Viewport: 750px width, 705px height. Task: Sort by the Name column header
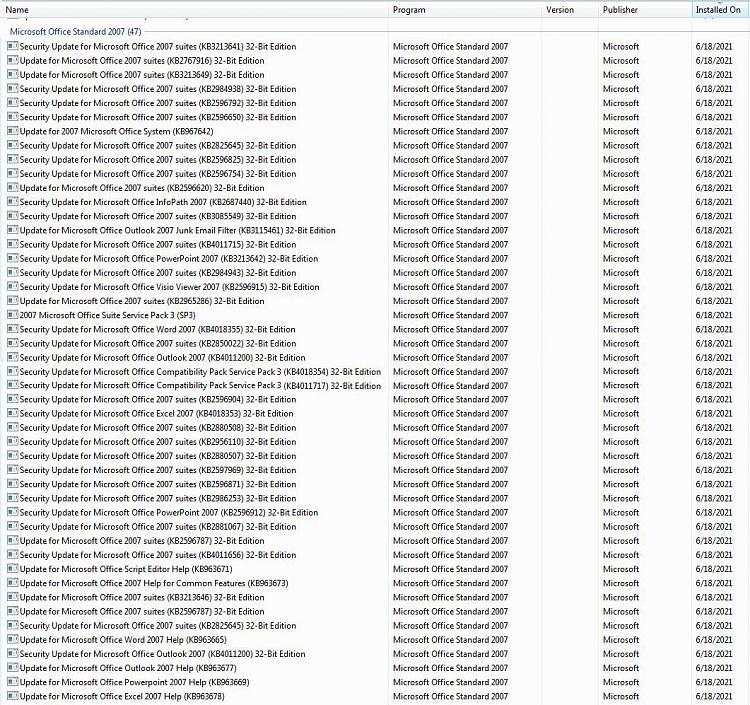point(17,10)
